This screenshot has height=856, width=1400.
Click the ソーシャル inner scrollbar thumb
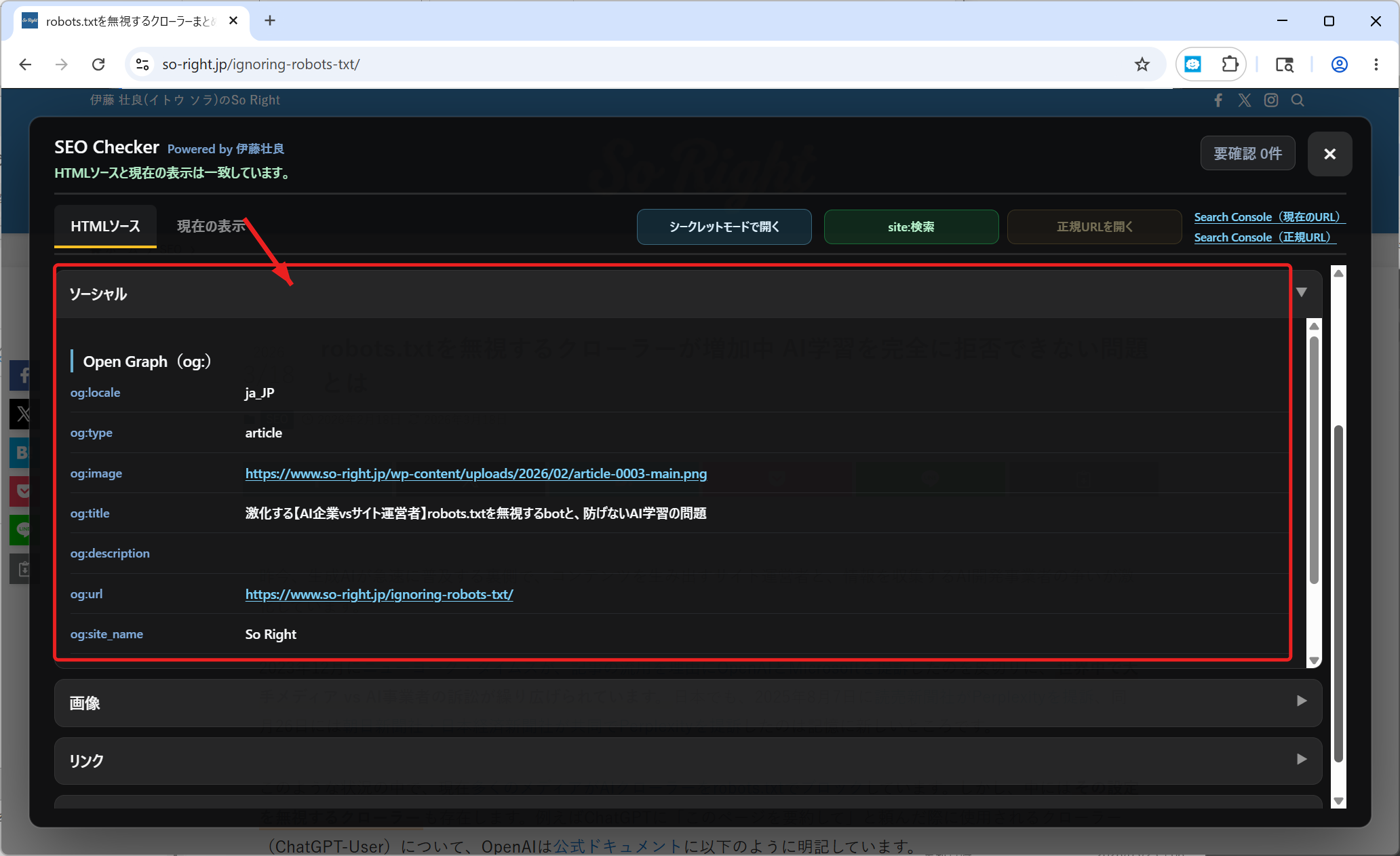(x=1314, y=460)
